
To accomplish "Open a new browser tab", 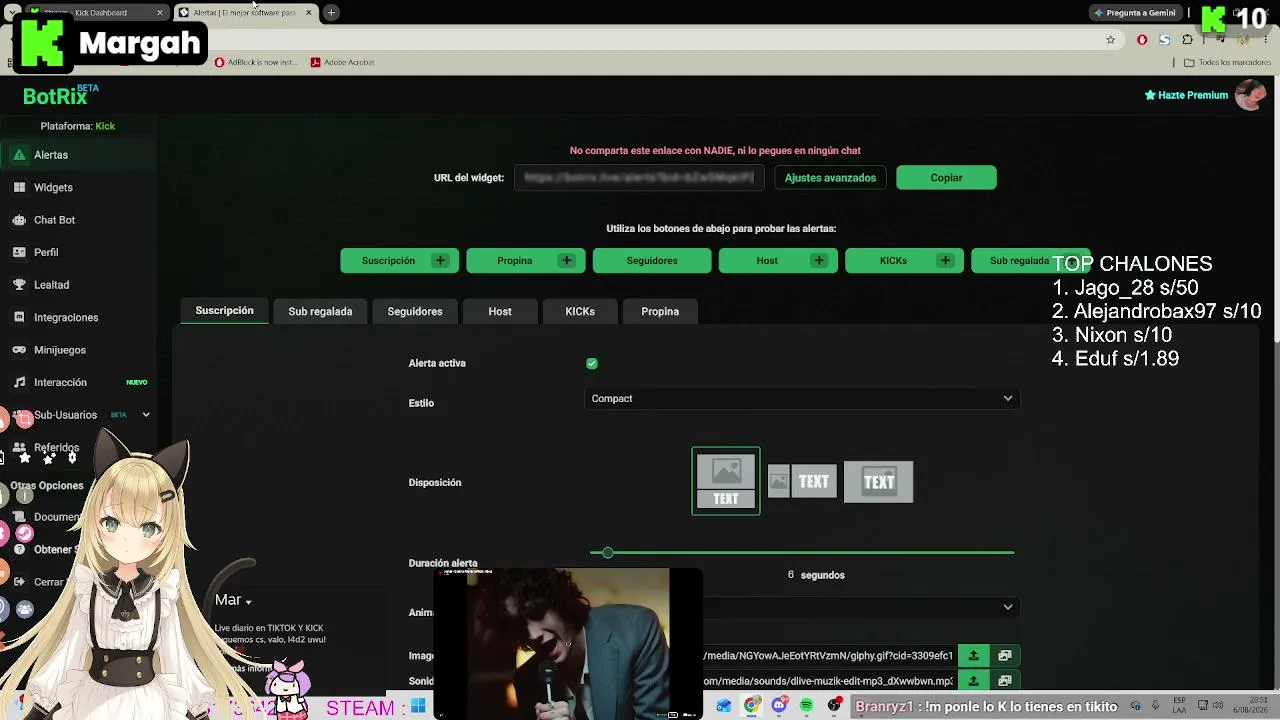I will coord(331,13).
